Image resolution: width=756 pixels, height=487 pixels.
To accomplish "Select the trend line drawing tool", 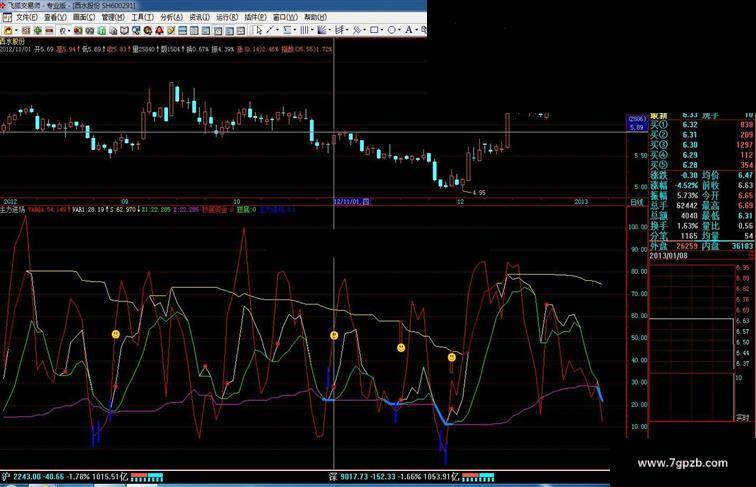I will click(270, 30).
